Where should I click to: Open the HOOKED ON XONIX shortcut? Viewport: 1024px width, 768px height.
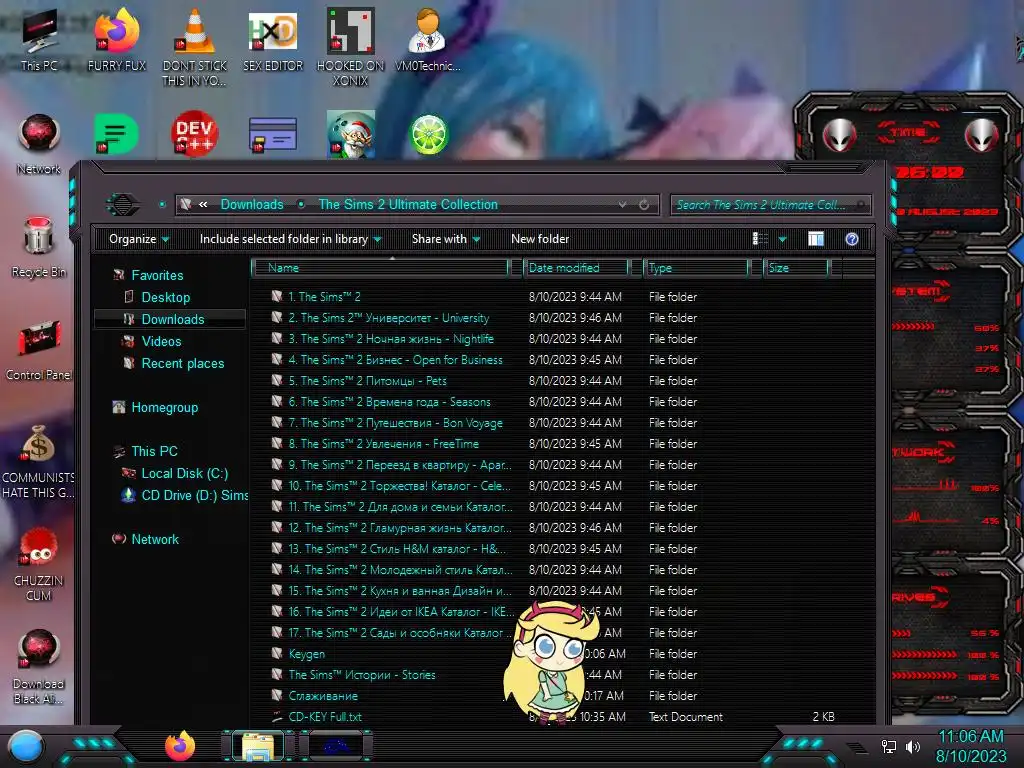pyautogui.click(x=351, y=46)
